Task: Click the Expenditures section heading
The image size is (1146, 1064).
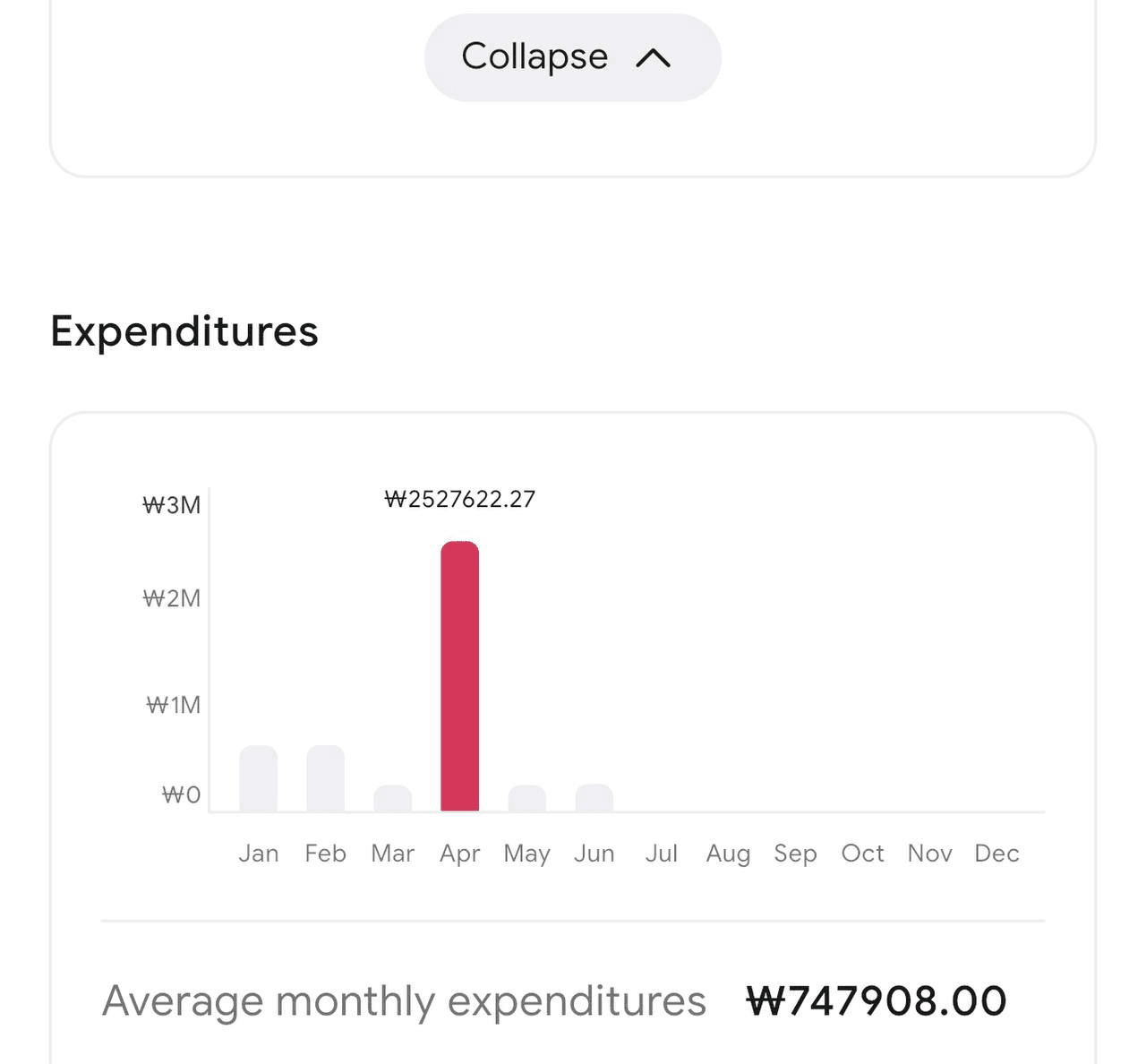Action: [x=184, y=331]
